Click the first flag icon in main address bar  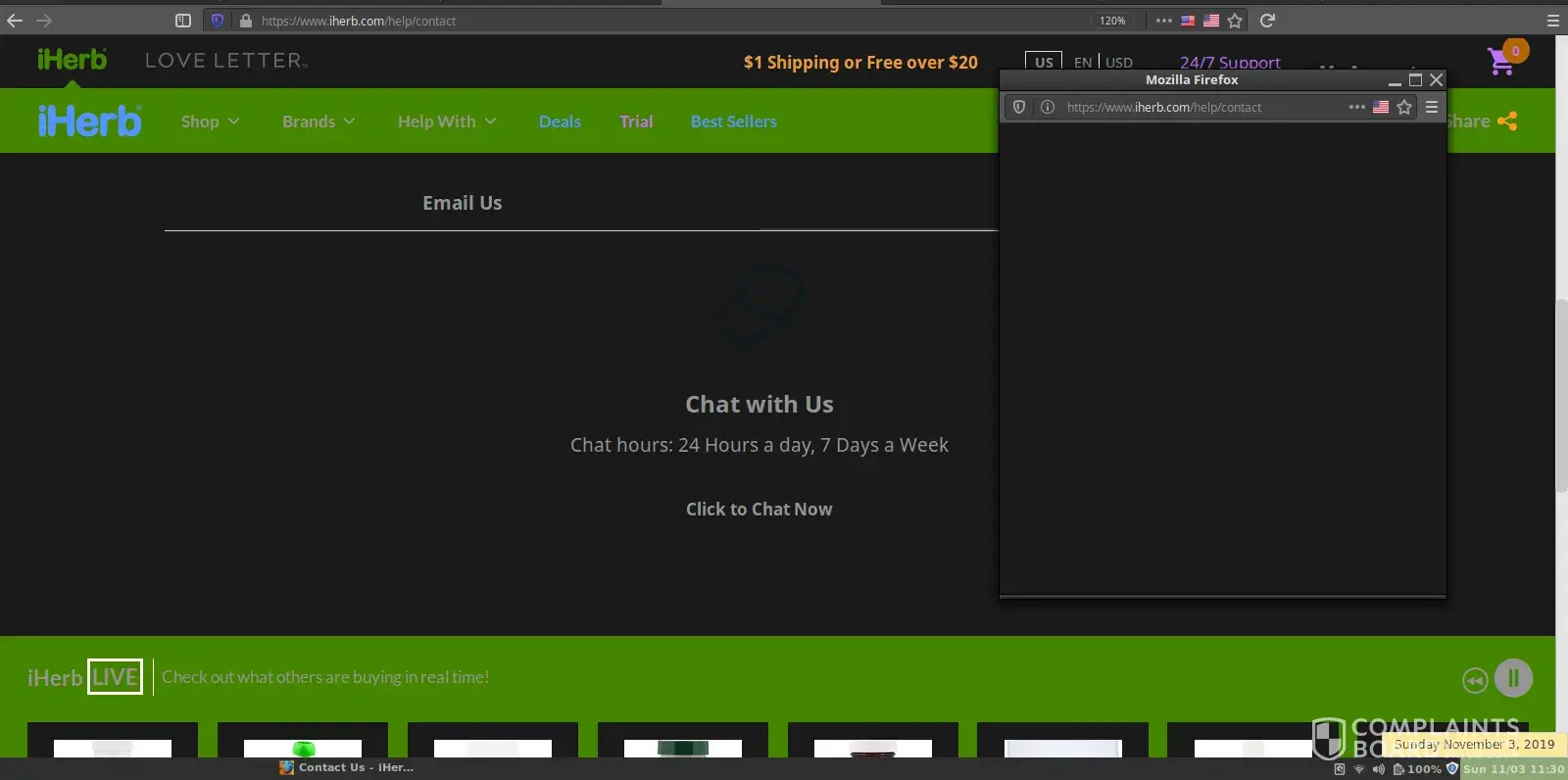coord(1188,21)
